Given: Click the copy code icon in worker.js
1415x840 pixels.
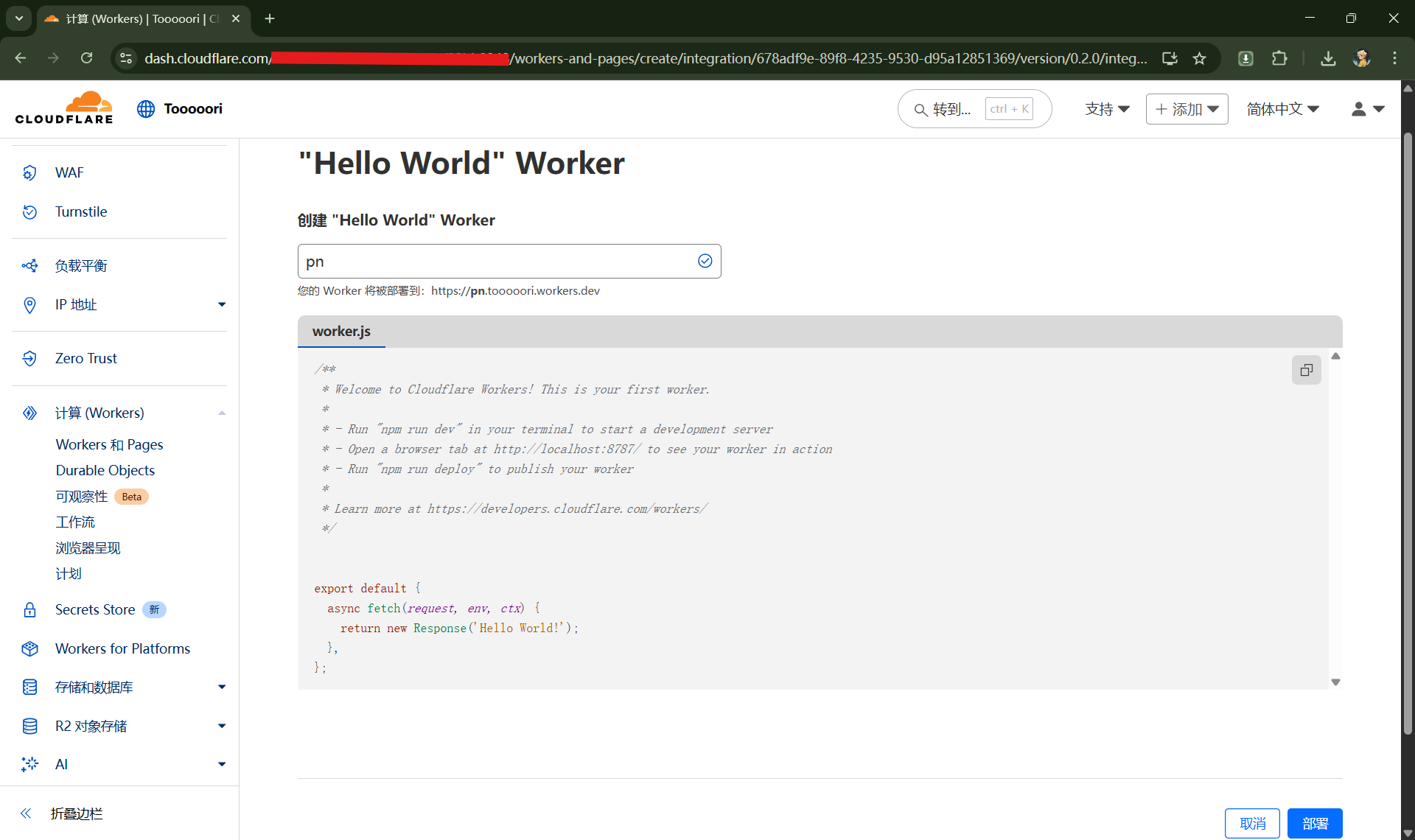Looking at the screenshot, I should click(1306, 370).
